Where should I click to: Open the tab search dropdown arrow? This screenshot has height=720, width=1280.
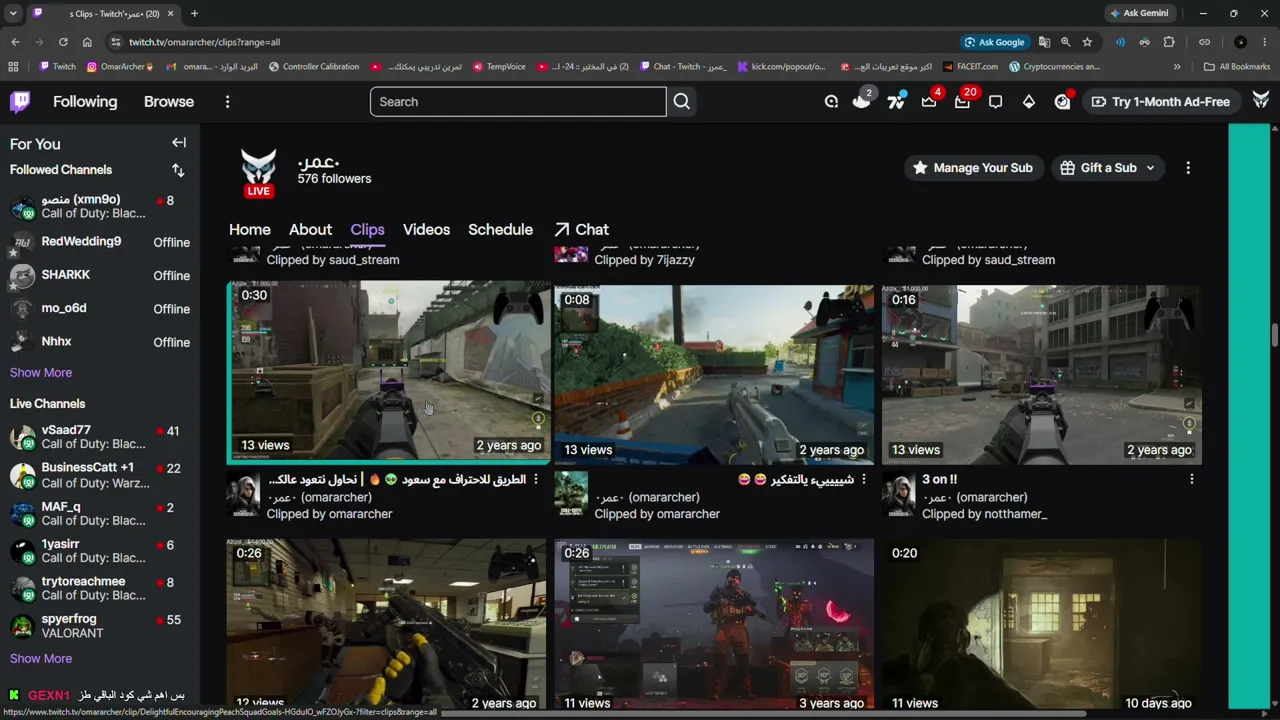coord(13,13)
